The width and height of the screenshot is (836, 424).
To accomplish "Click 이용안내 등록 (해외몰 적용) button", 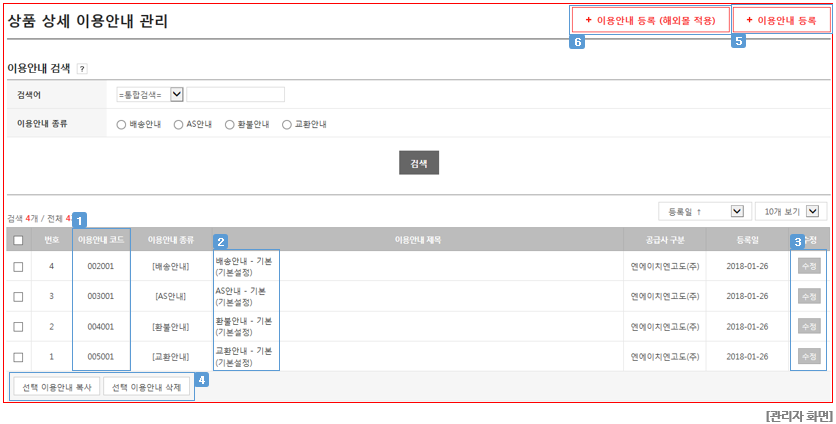I will (x=650, y=20).
